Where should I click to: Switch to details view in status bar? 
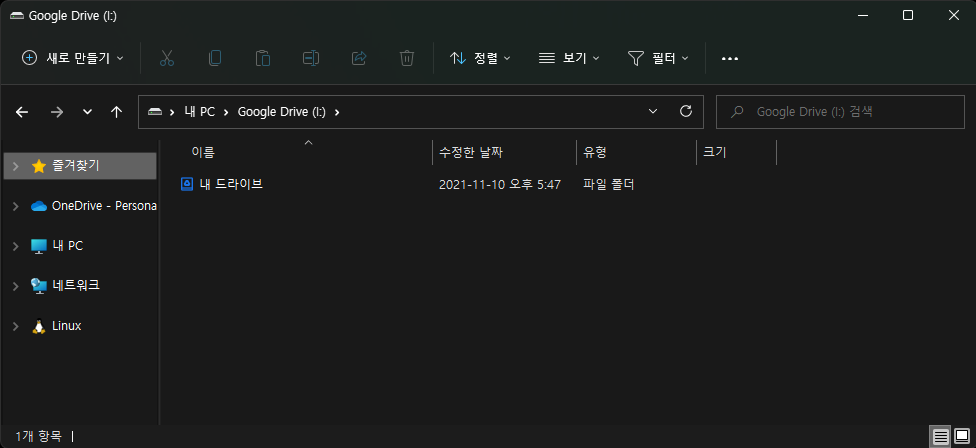[x=941, y=436]
